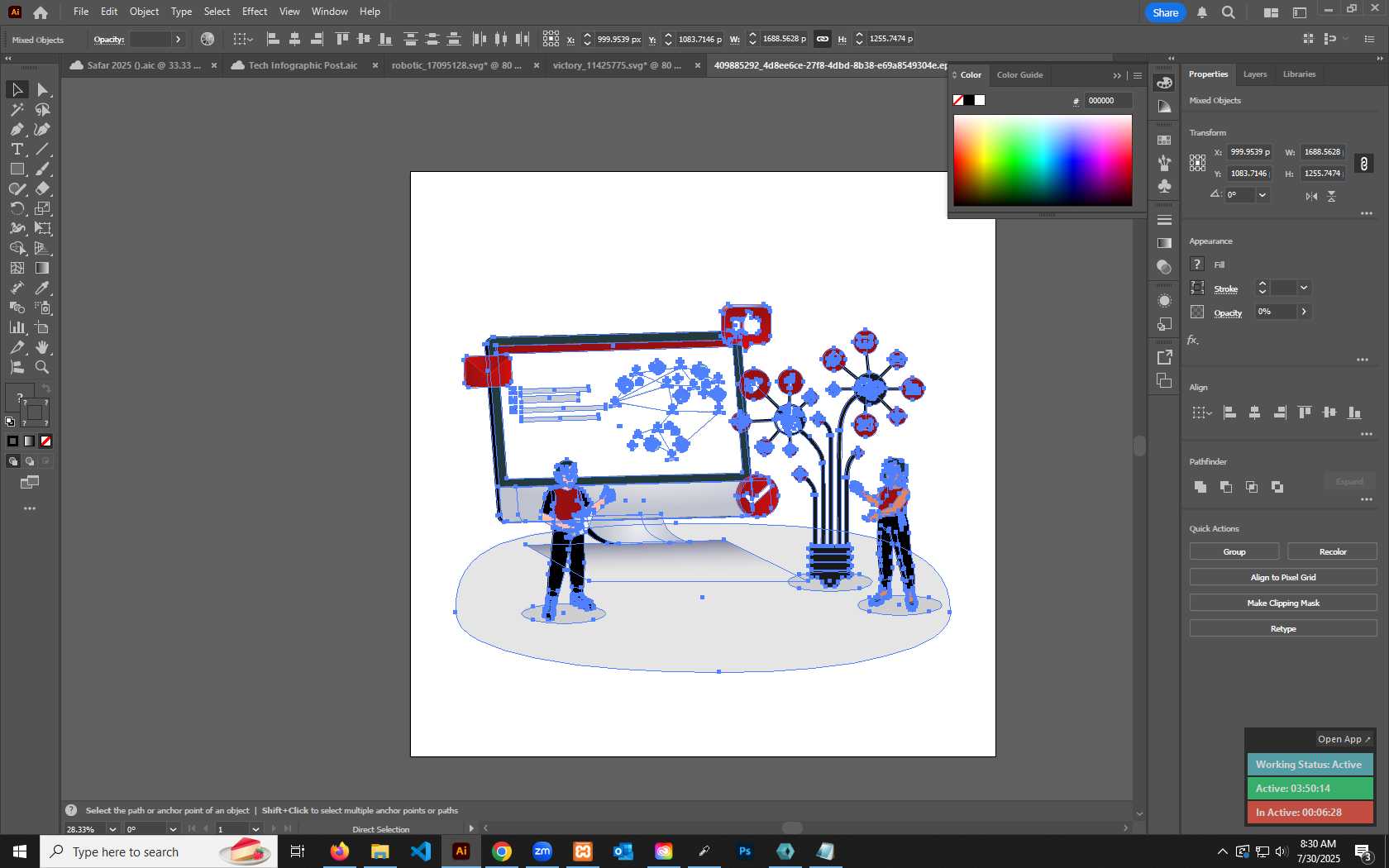Toggle constrain proportions link in control bar
Screen dimensions: 1389x868
point(822,39)
